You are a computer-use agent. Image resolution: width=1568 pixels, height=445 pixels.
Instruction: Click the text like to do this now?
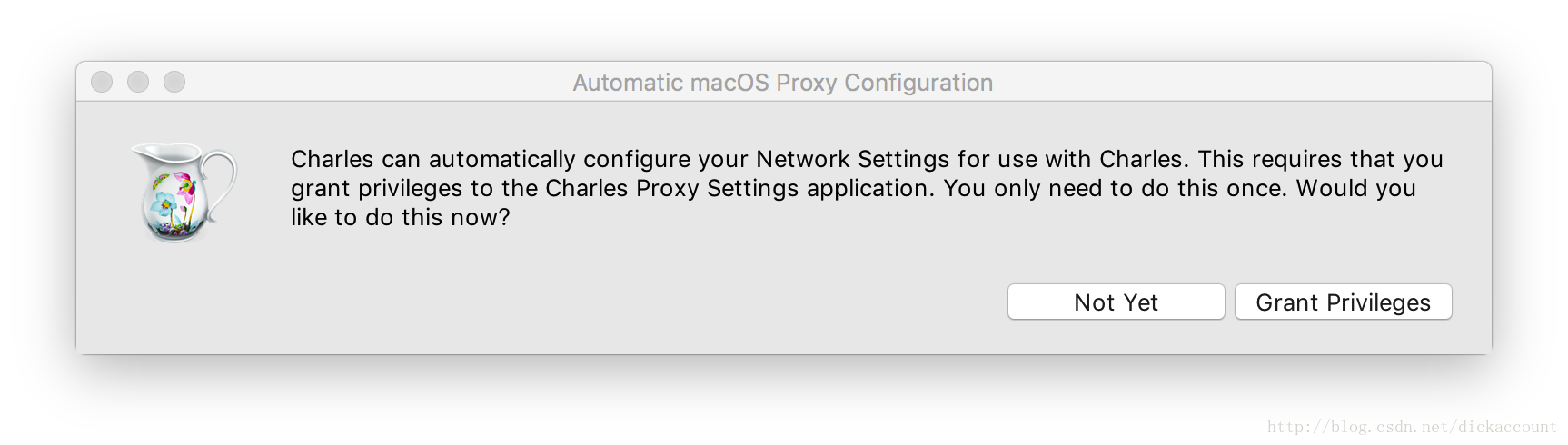coord(400,217)
